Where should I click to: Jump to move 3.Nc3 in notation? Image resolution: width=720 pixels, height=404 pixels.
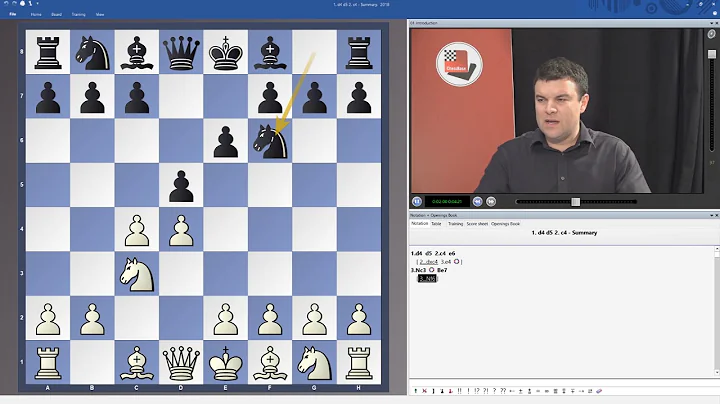[x=419, y=270]
